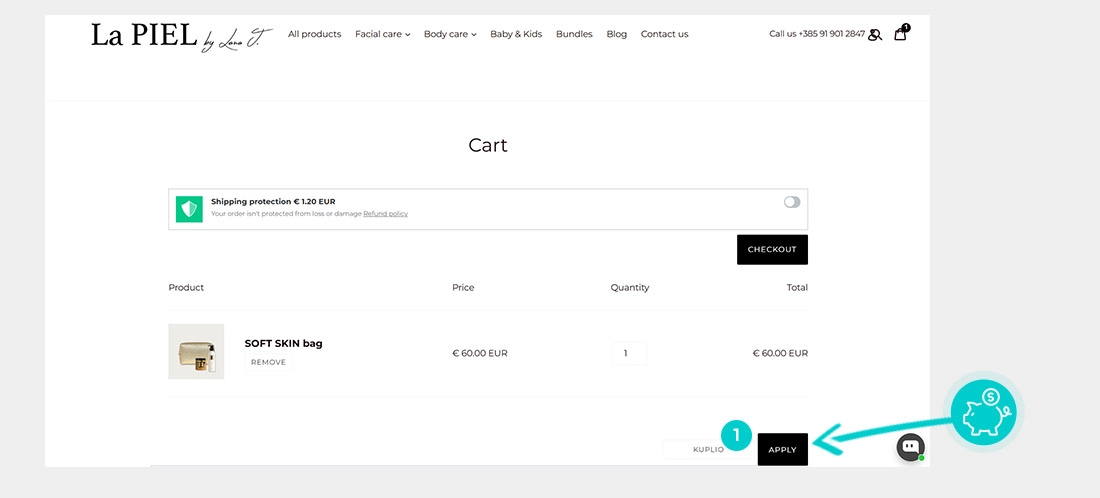Click the Shipping protection € 1.20 EUR text
This screenshot has width=1100, height=498.
coord(273,201)
